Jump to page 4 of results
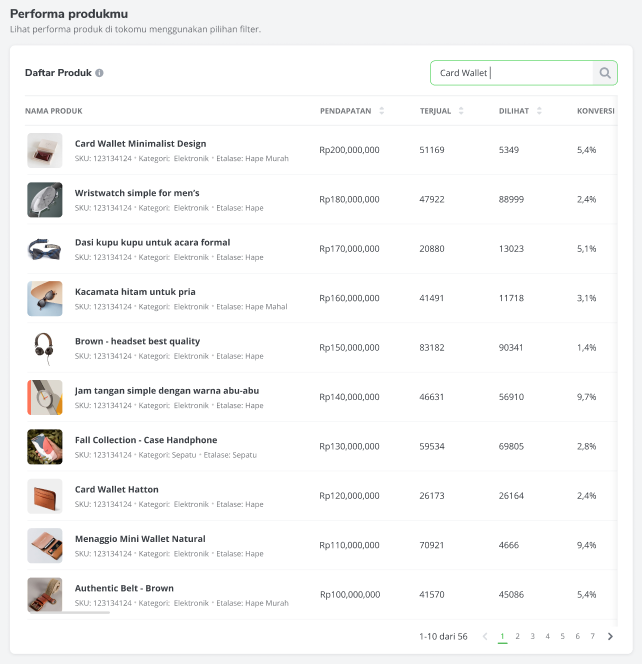The width and height of the screenshot is (642, 664). [547, 636]
